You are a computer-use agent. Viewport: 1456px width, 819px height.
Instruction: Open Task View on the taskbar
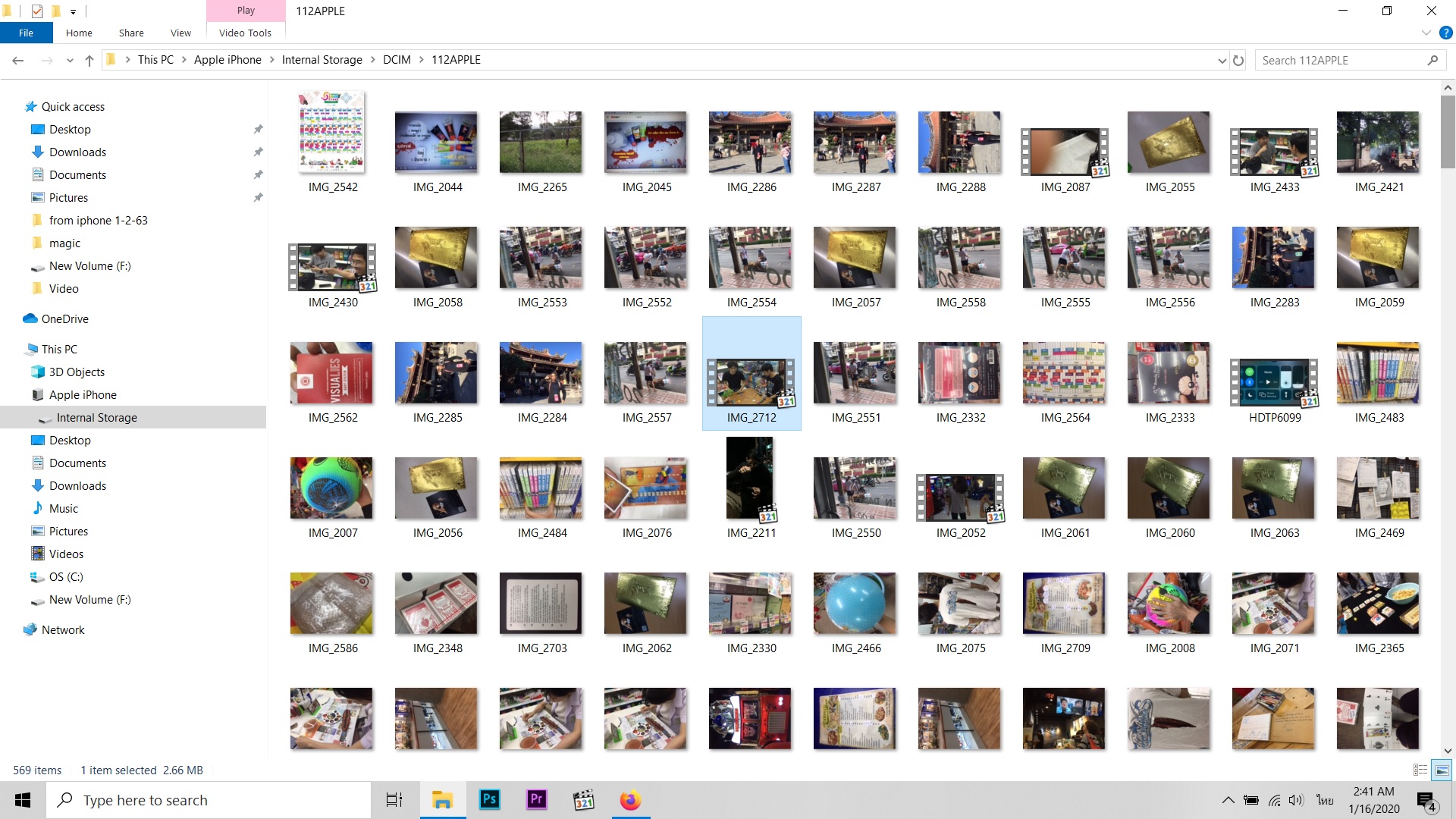pos(394,799)
